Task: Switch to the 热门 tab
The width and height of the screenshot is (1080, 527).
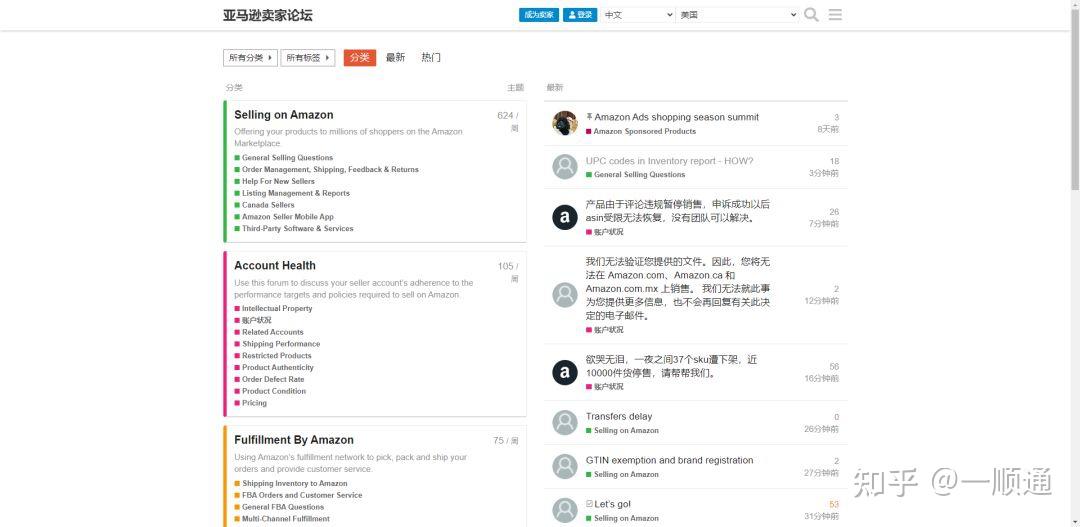Action: pyautogui.click(x=431, y=58)
